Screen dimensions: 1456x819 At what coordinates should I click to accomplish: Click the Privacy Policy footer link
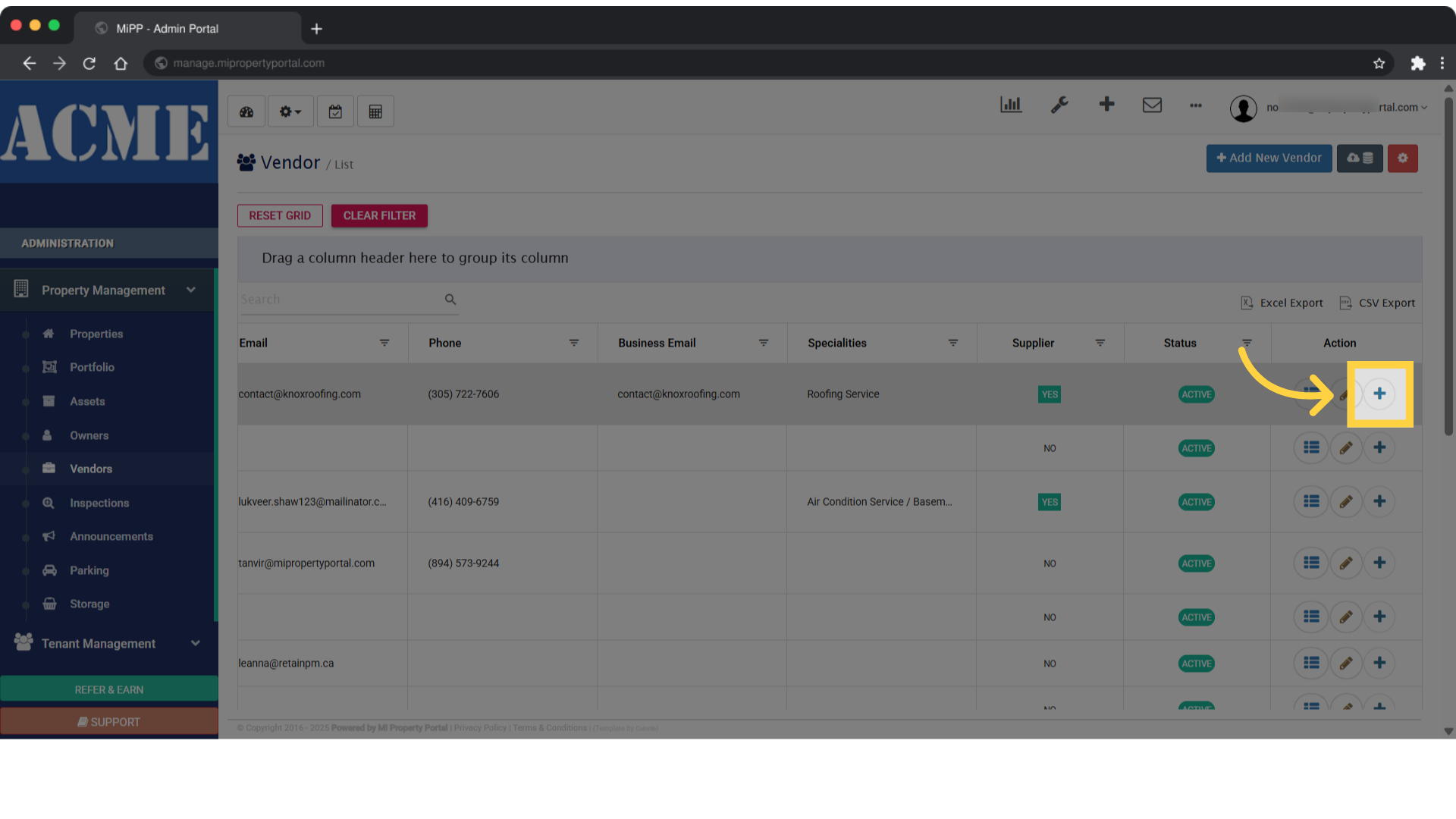[x=480, y=728]
